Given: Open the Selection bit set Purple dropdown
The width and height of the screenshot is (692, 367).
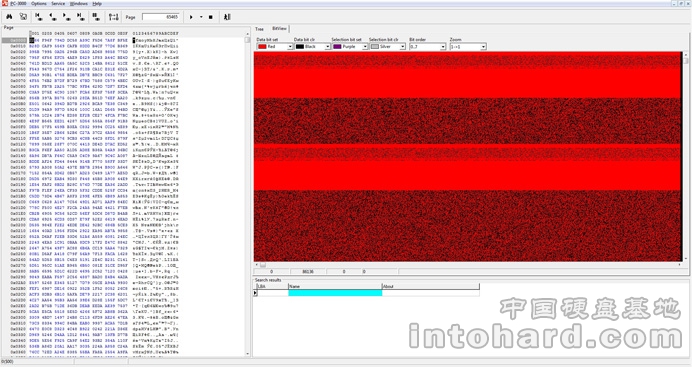Looking at the screenshot, I should (x=350, y=46).
